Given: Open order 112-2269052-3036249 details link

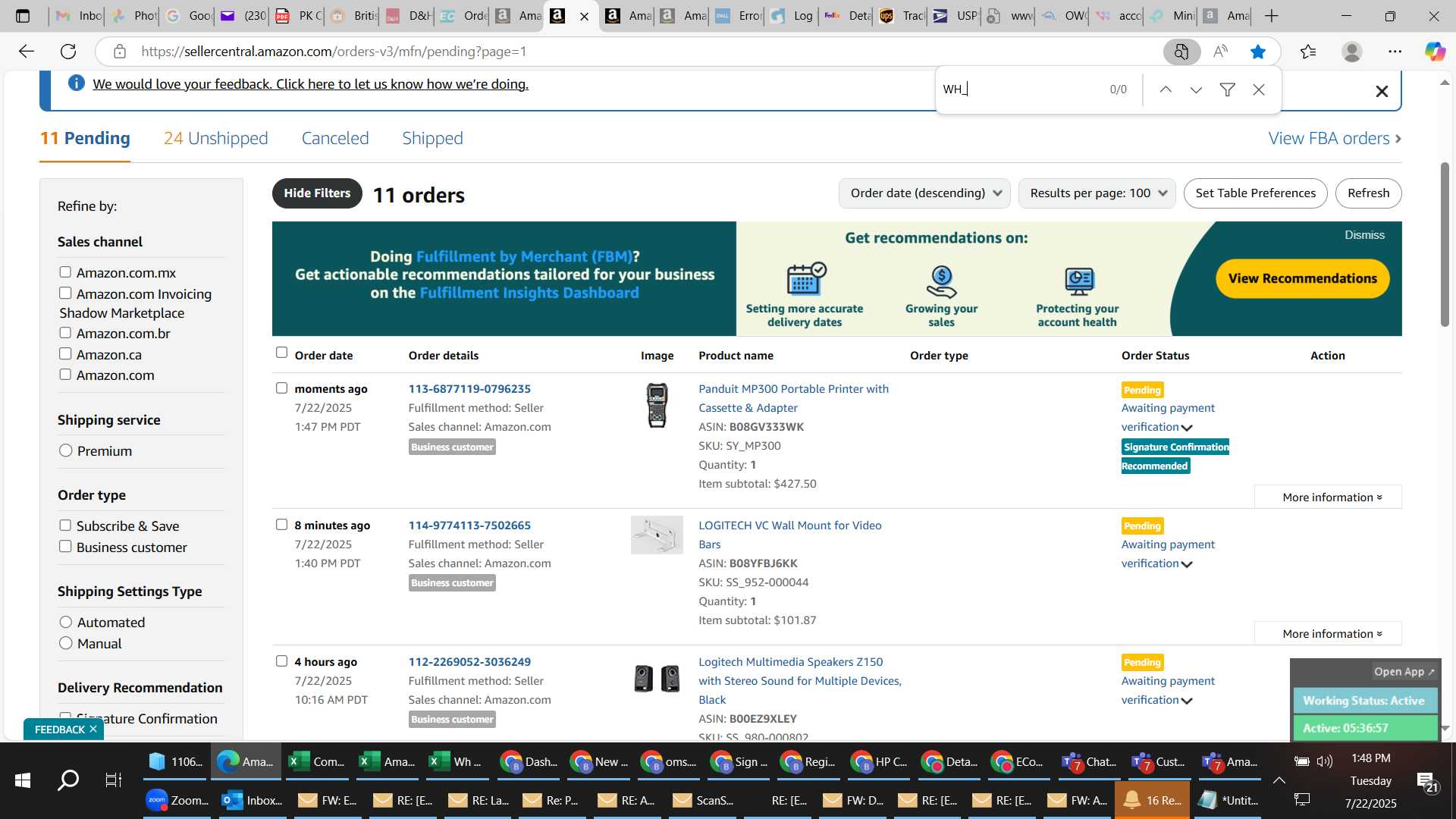Looking at the screenshot, I should (469, 662).
